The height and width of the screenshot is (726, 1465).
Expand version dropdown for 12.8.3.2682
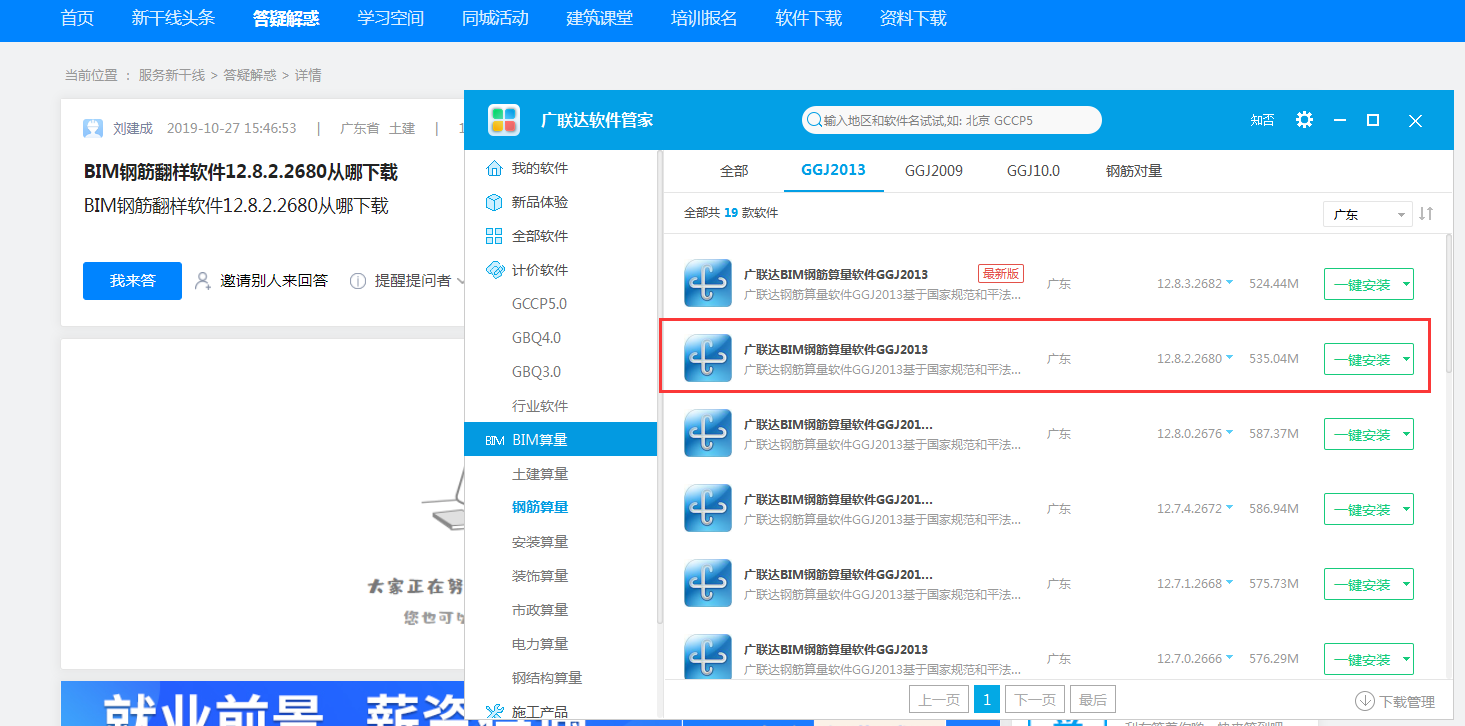click(1230, 282)
